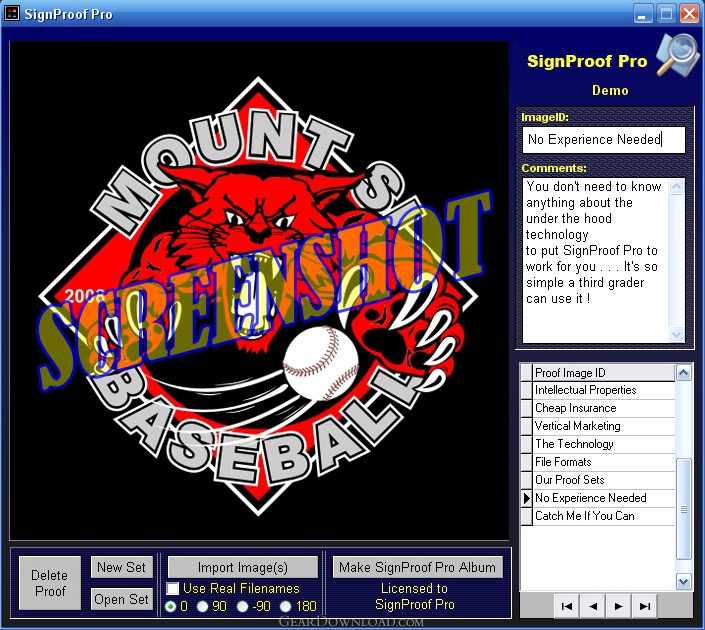Select the 90 degree rotation option
705x630 pixels.
point(203,607)
